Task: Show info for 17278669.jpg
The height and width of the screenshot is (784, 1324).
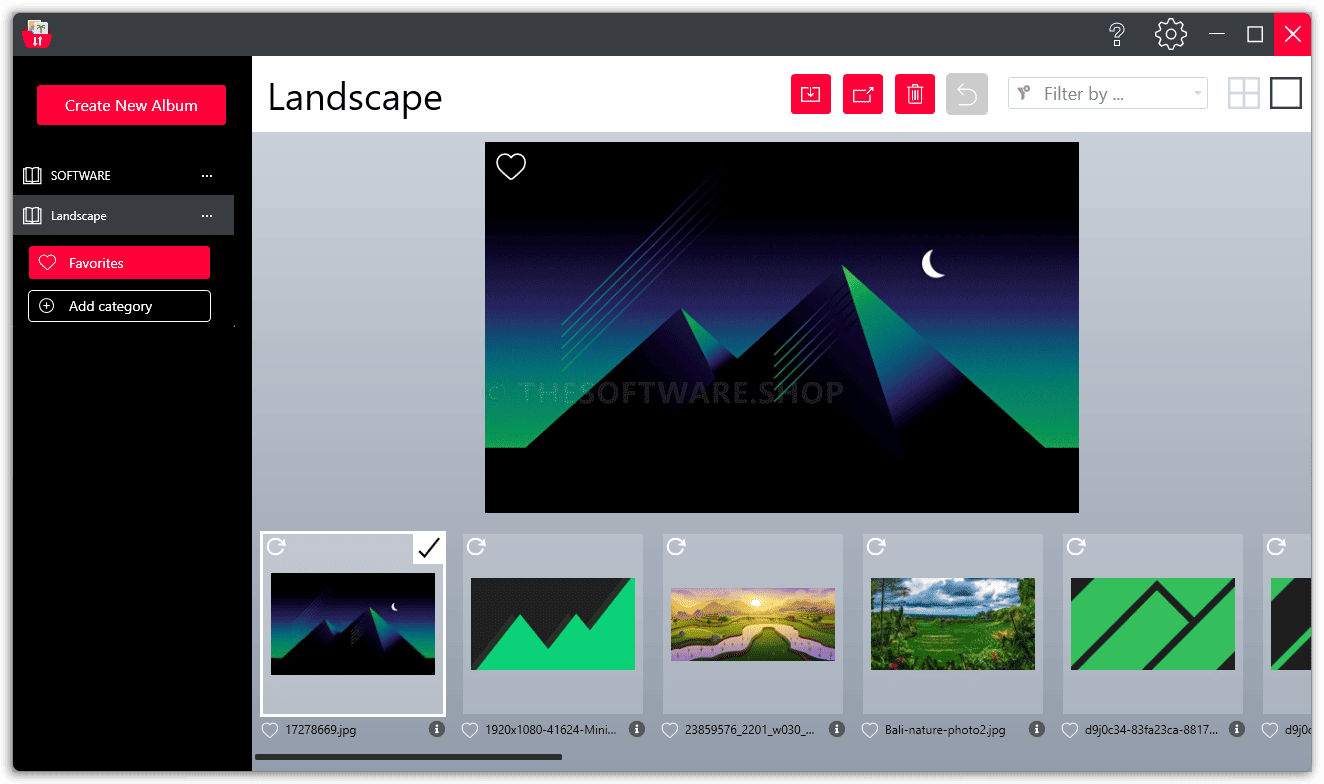Action: (437, 729)
